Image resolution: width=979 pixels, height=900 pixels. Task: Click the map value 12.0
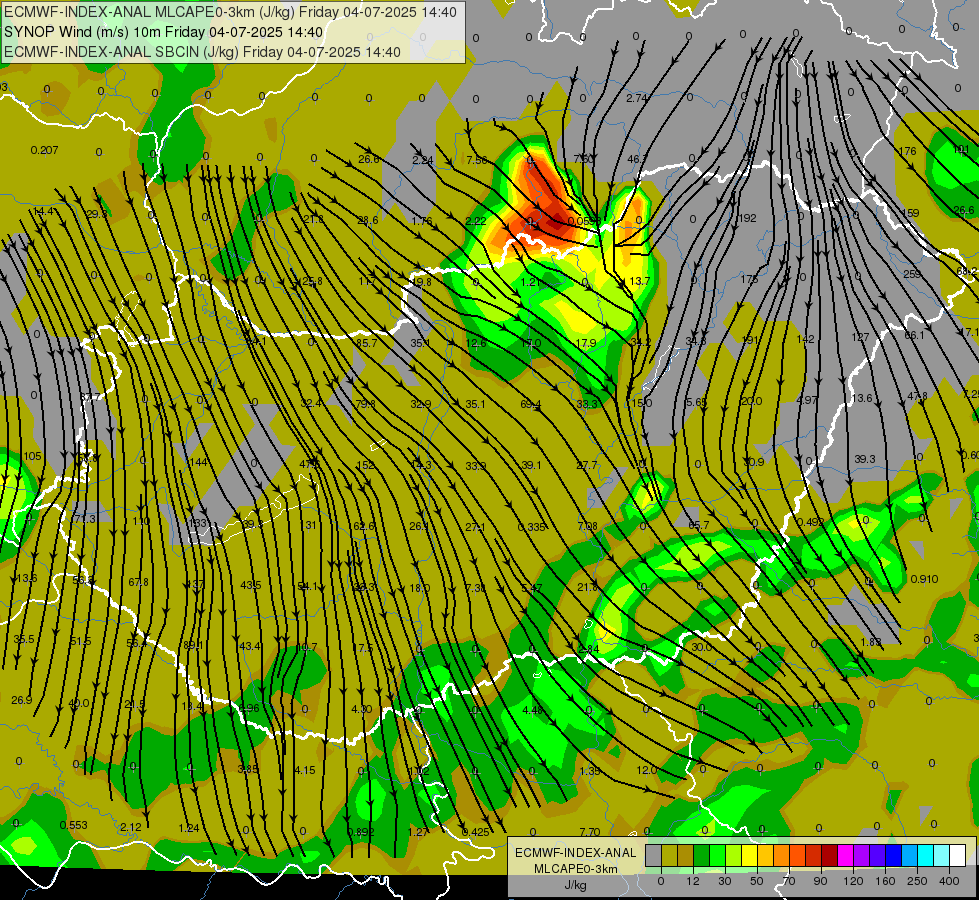(x=647, y=770)
